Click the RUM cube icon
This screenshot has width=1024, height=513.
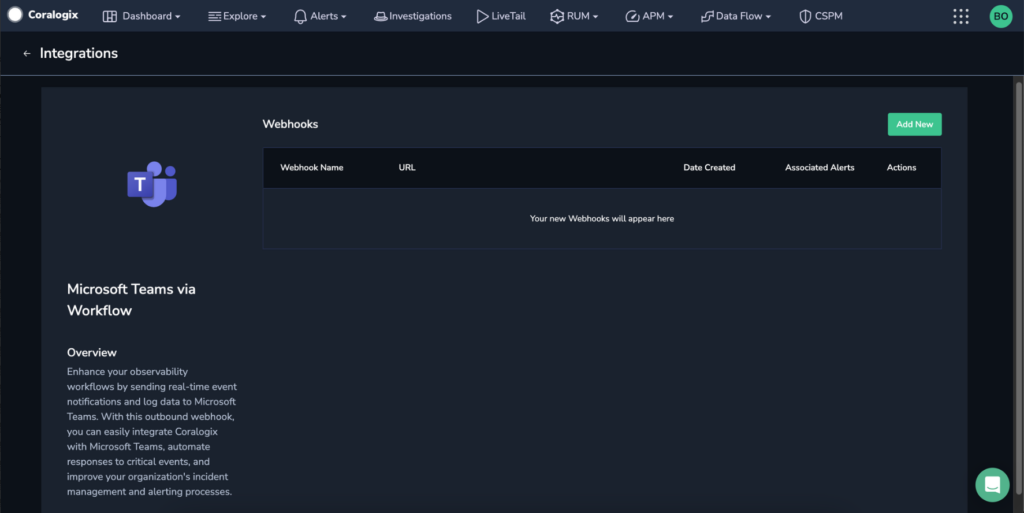point(557,16)
